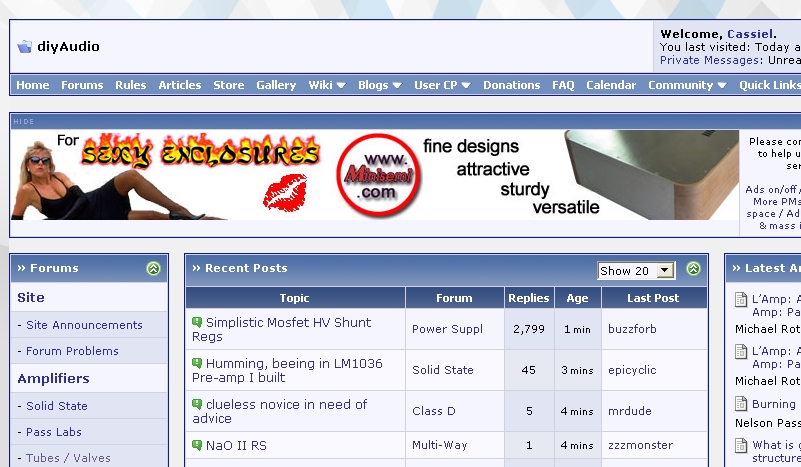The image size is (801, 467).
Task: Collapse the Forums panel with green arrow icon
Action: click(153, 268)
